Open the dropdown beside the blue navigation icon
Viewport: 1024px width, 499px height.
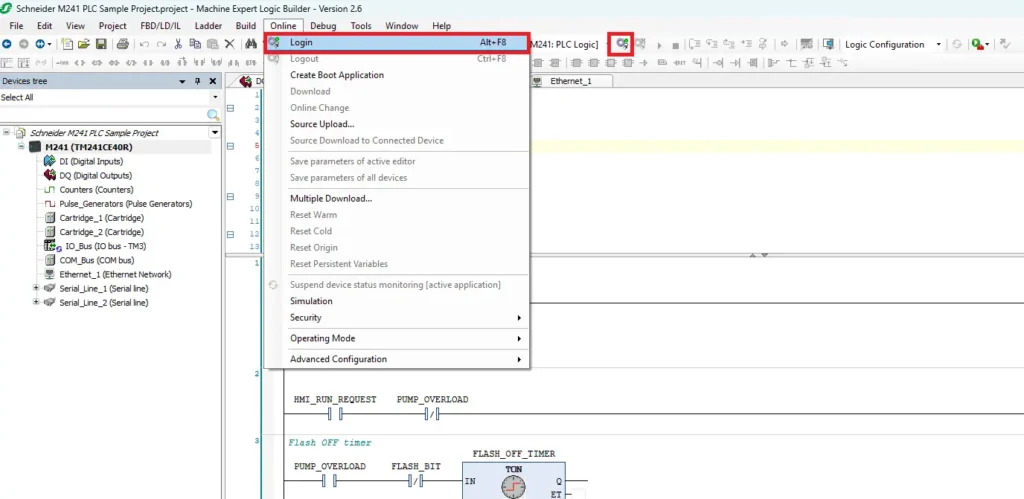click(x=49, y=44)
